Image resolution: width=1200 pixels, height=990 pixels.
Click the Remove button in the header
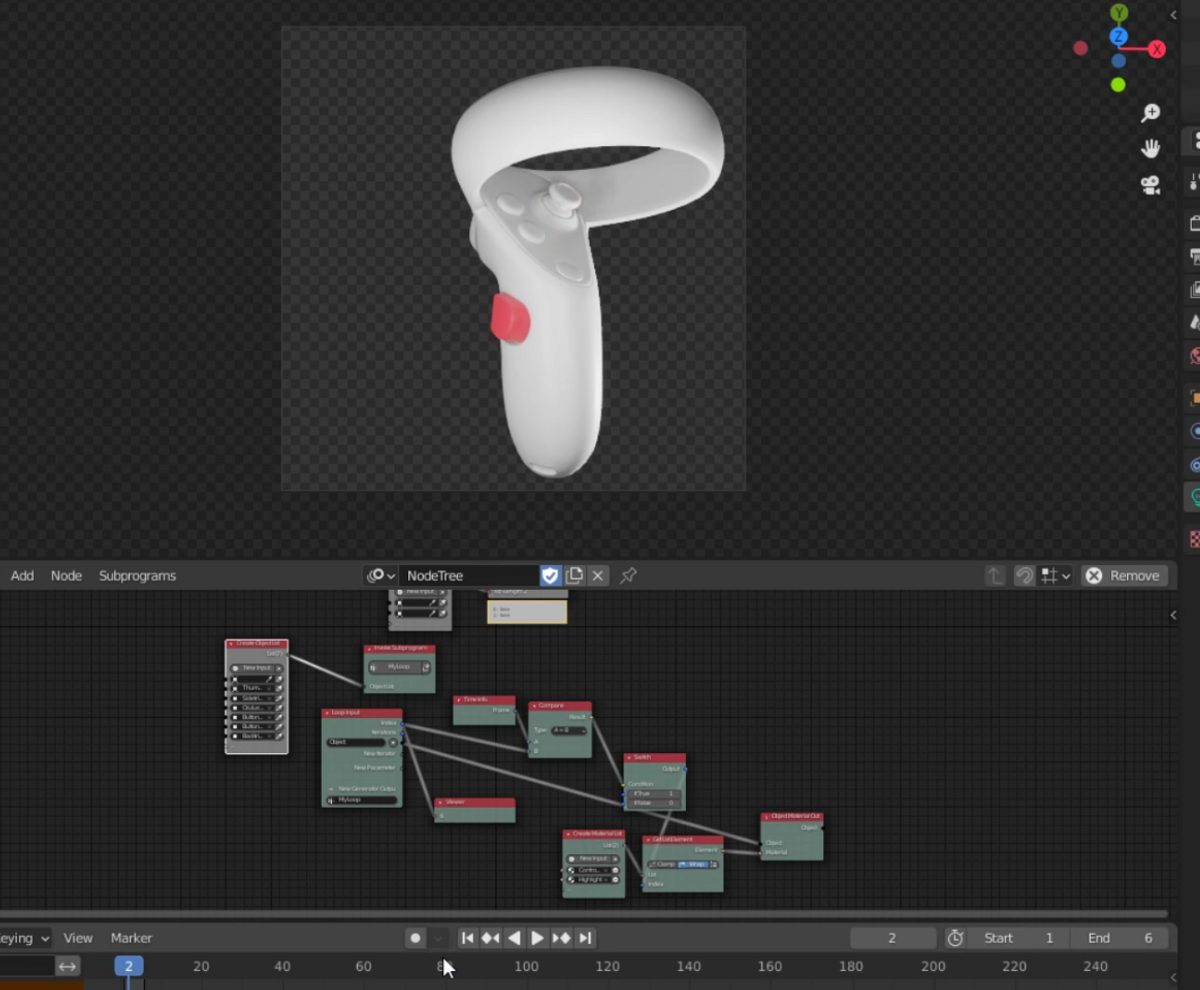click(1124, 575)
